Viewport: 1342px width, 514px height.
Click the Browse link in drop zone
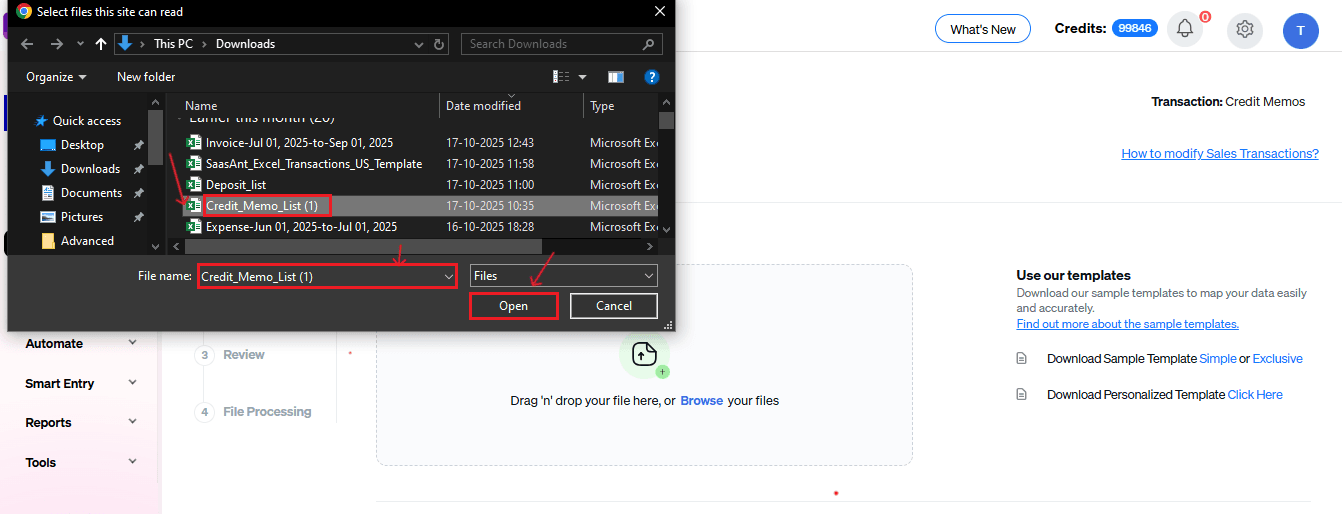[x=701, y=401]
